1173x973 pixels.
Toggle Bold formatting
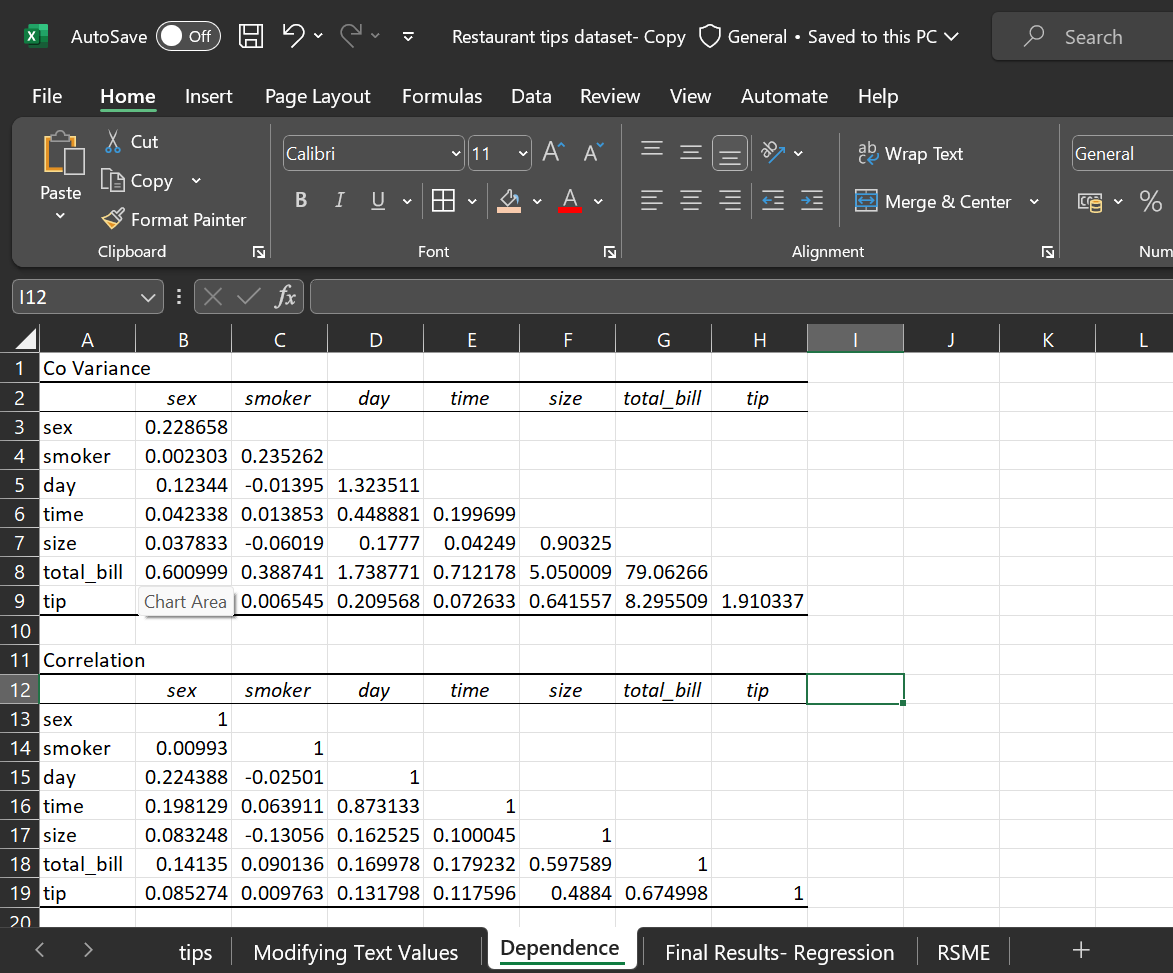pyautogui.click(x=301, y=201)
